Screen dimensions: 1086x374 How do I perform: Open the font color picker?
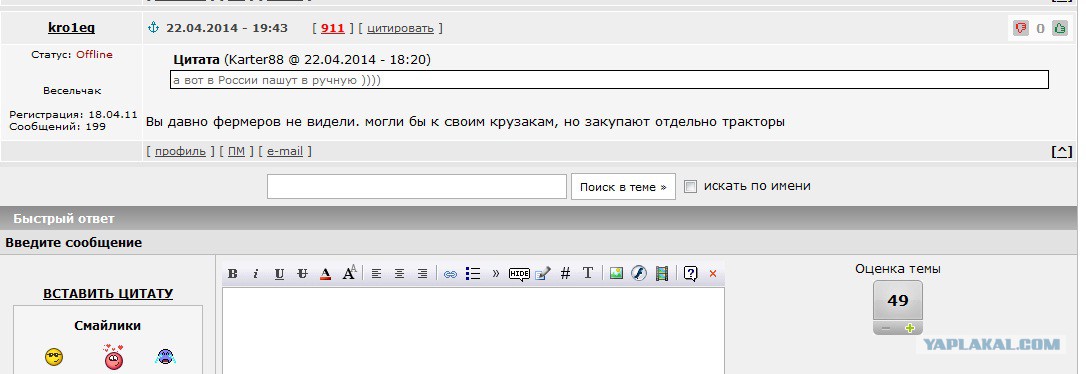326,274
